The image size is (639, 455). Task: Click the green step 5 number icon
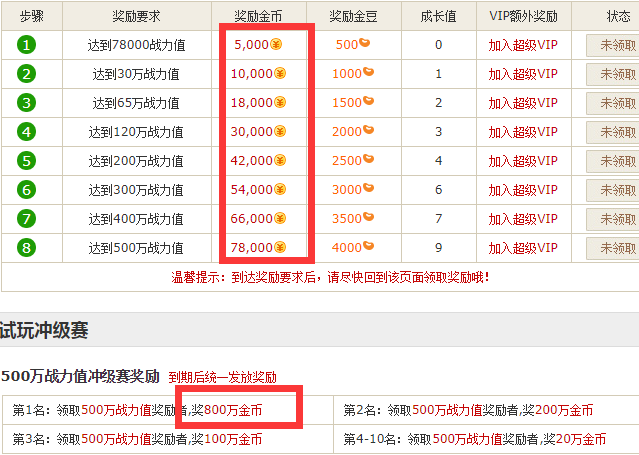click(x=26, y=161)
